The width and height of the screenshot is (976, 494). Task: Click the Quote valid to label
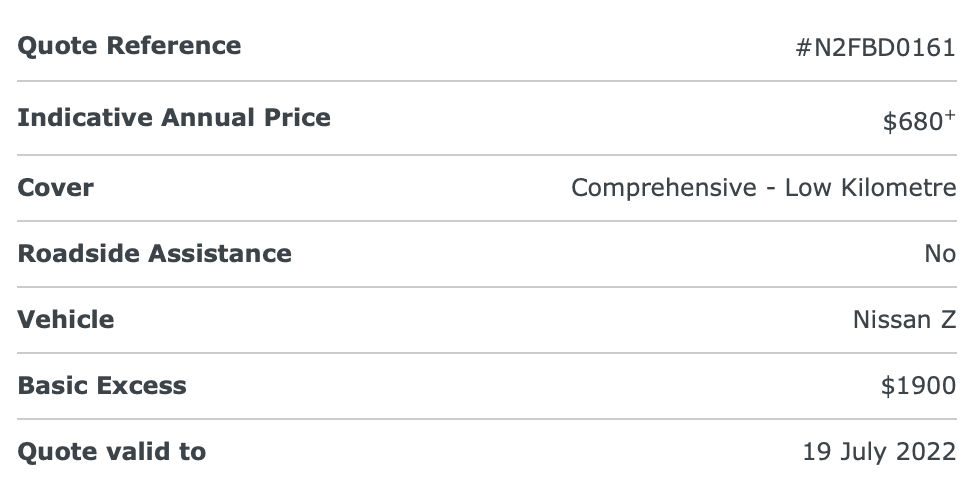pyautogui.click(x=111, y=452)
